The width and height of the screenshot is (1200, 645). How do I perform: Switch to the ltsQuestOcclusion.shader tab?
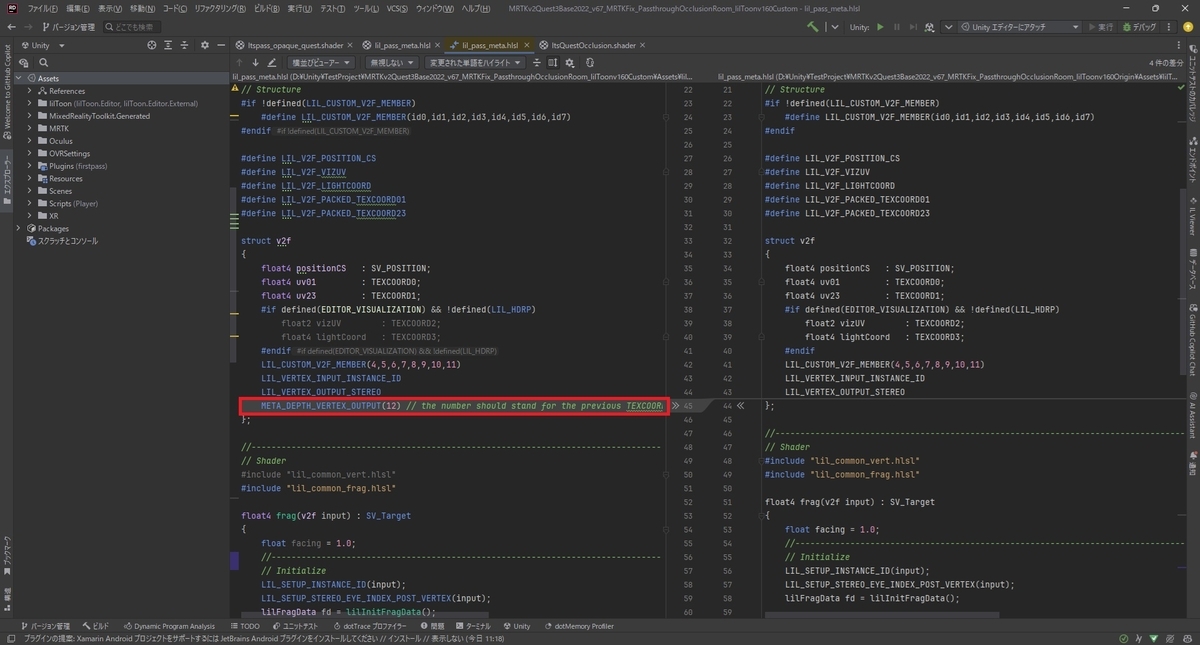pyautogui.click(x=586, y=45)
